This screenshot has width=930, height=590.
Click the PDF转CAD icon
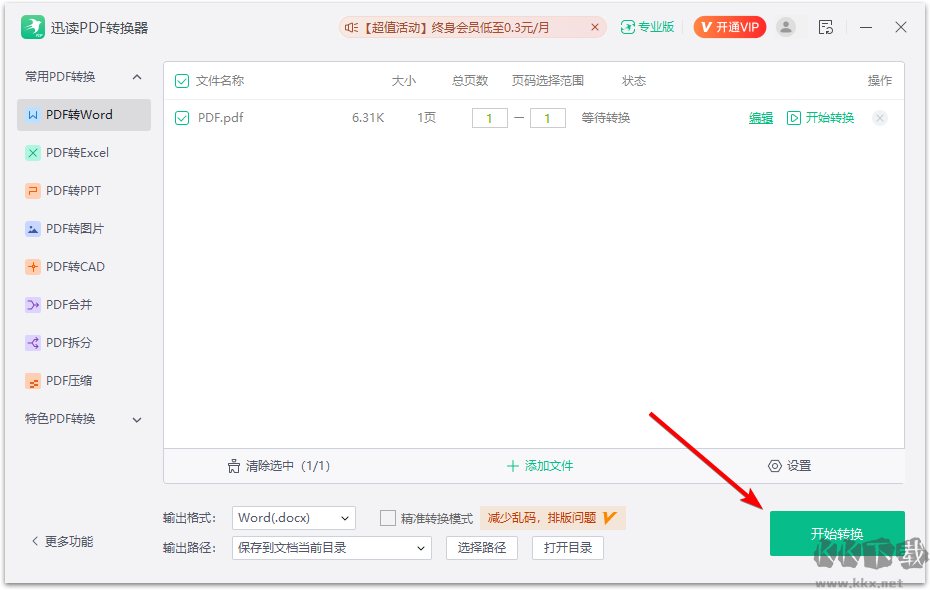point(33,267)
